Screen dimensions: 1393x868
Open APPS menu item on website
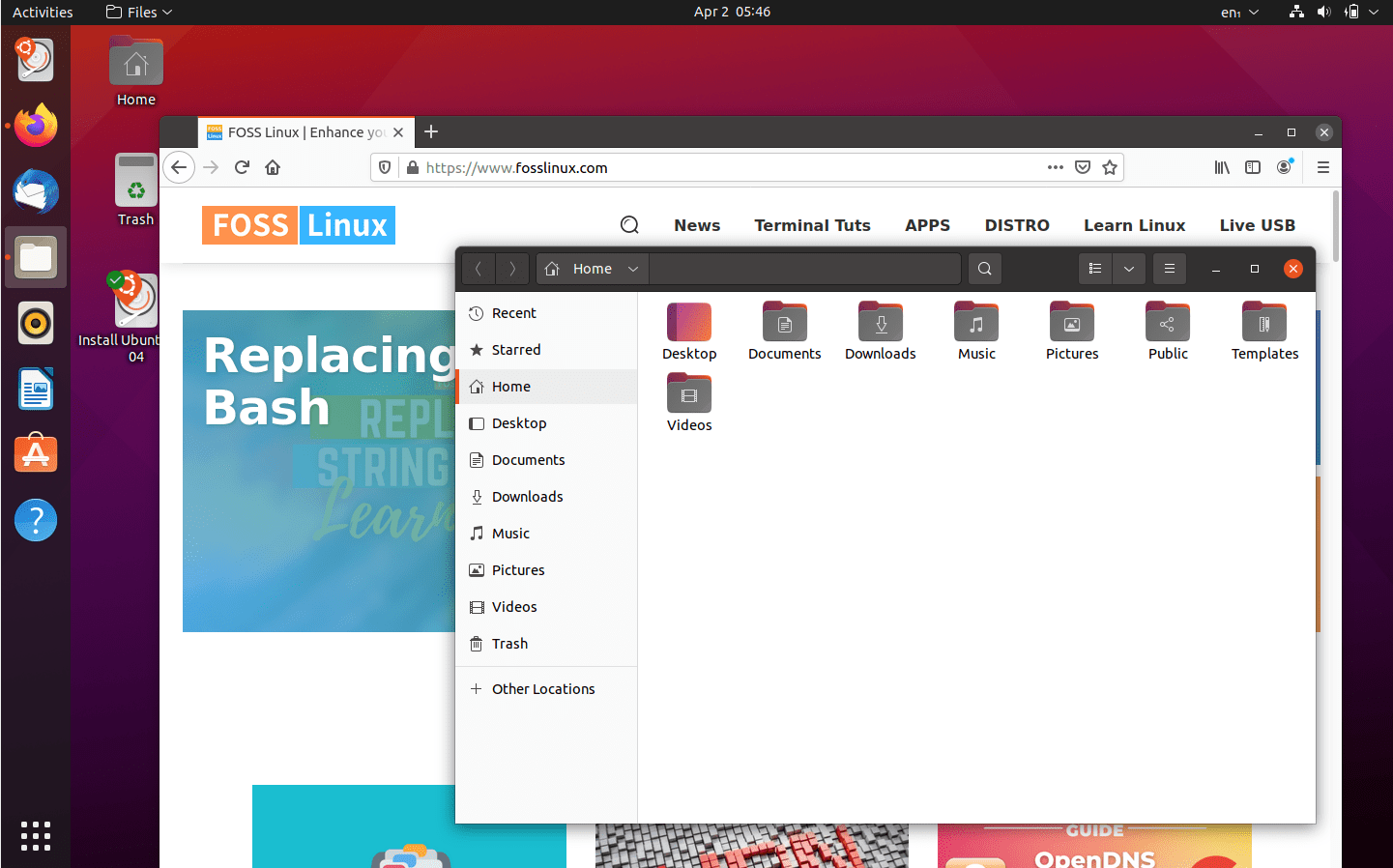click(927, 225)
